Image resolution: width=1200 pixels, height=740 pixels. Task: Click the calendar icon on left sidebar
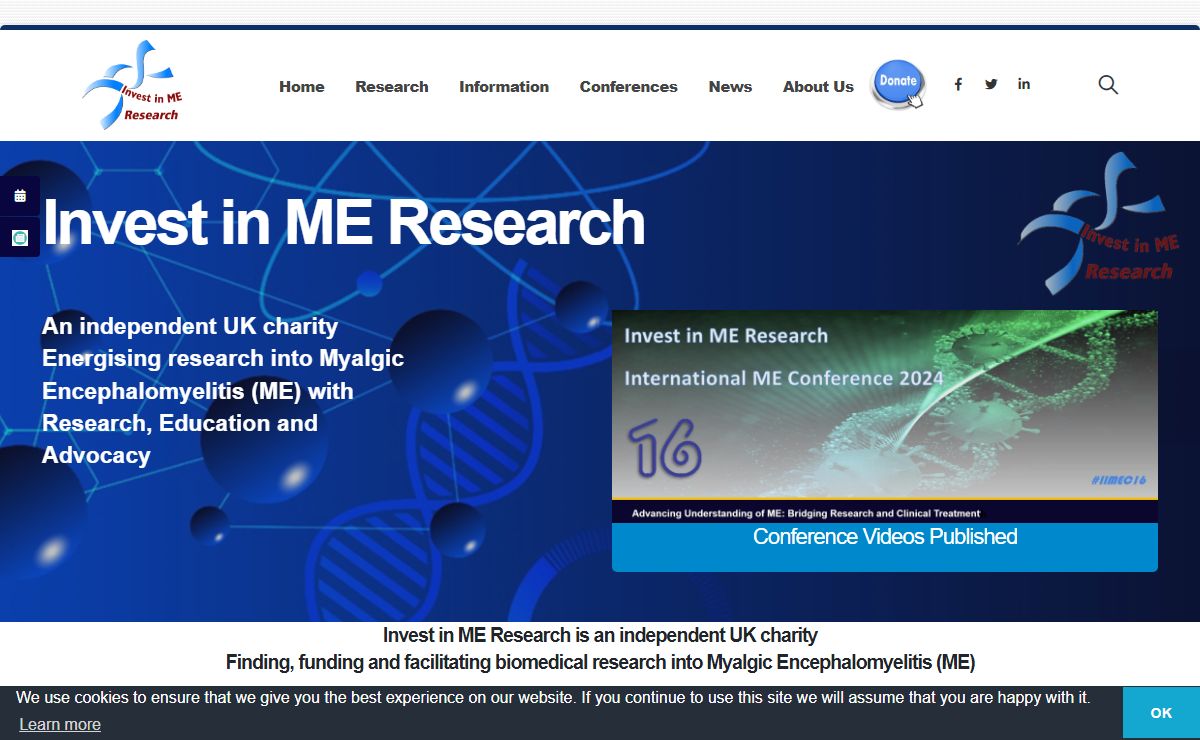pos(20,196)
